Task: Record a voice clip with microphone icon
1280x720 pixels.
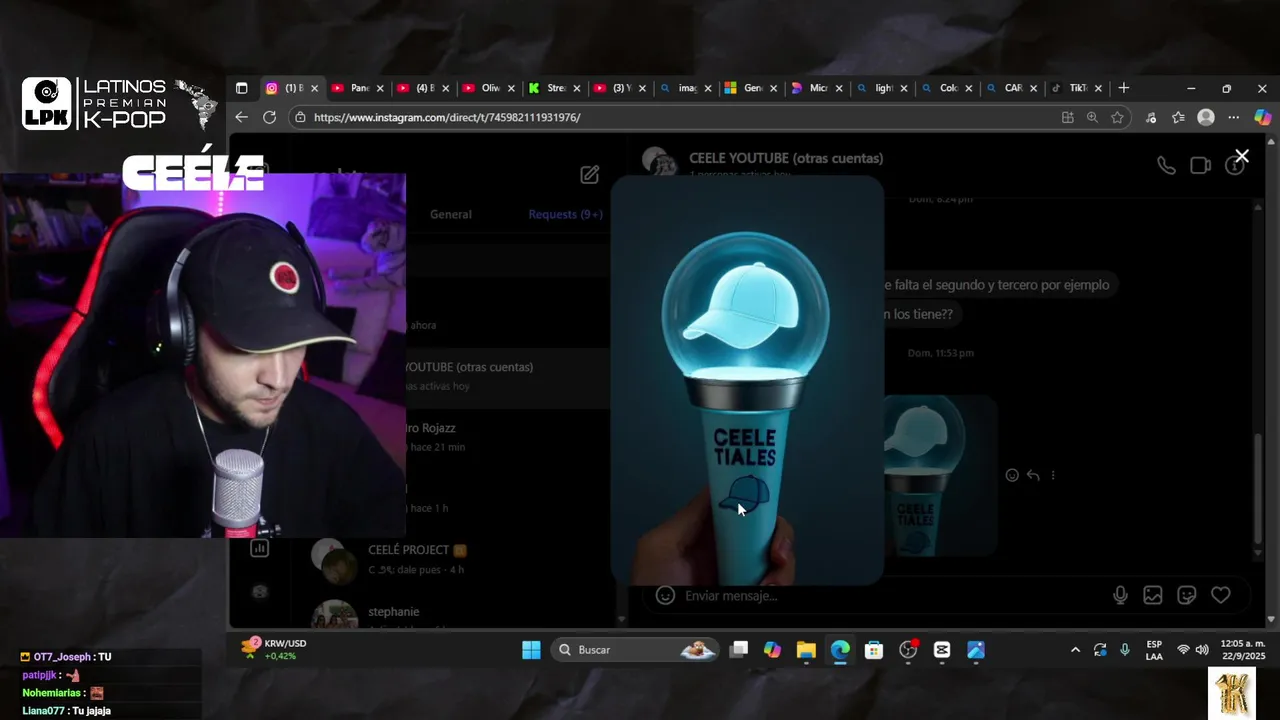Action: click(x=1120, y=595)
